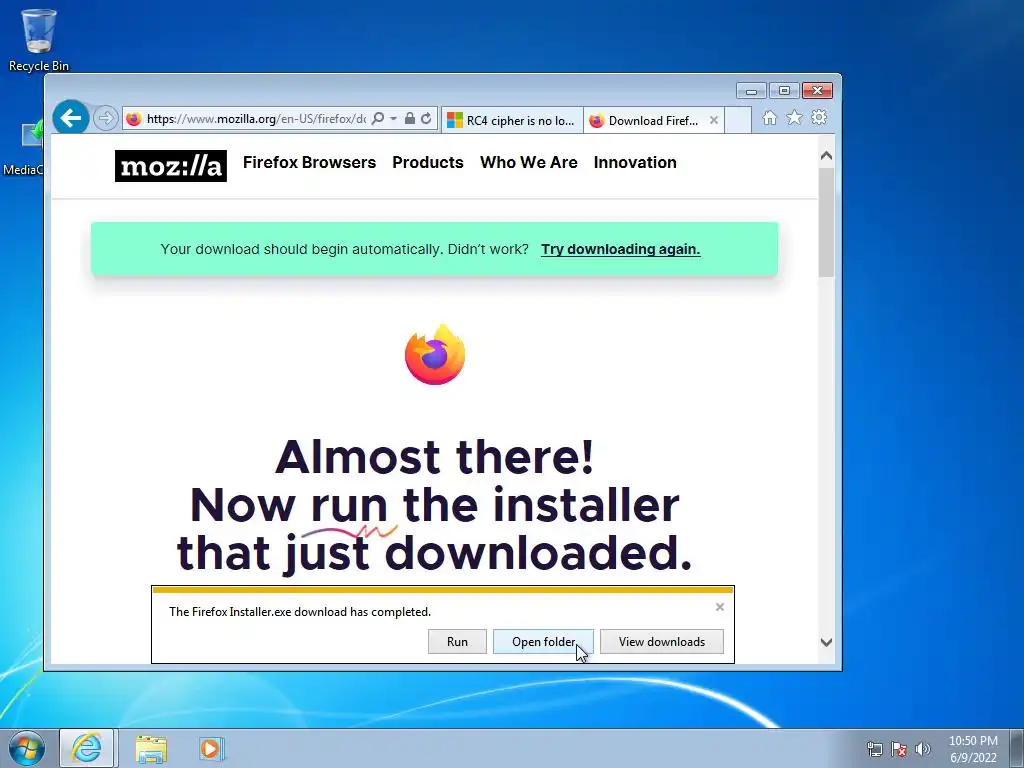Click the scrollbar down arrow
This screenshot has height=768, width=1024.
[826, 643]
